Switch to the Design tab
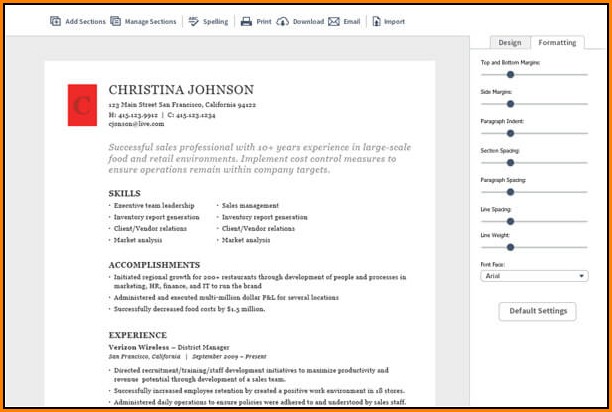612x412 pixels. pyautogui.click(x=509, y=43)
